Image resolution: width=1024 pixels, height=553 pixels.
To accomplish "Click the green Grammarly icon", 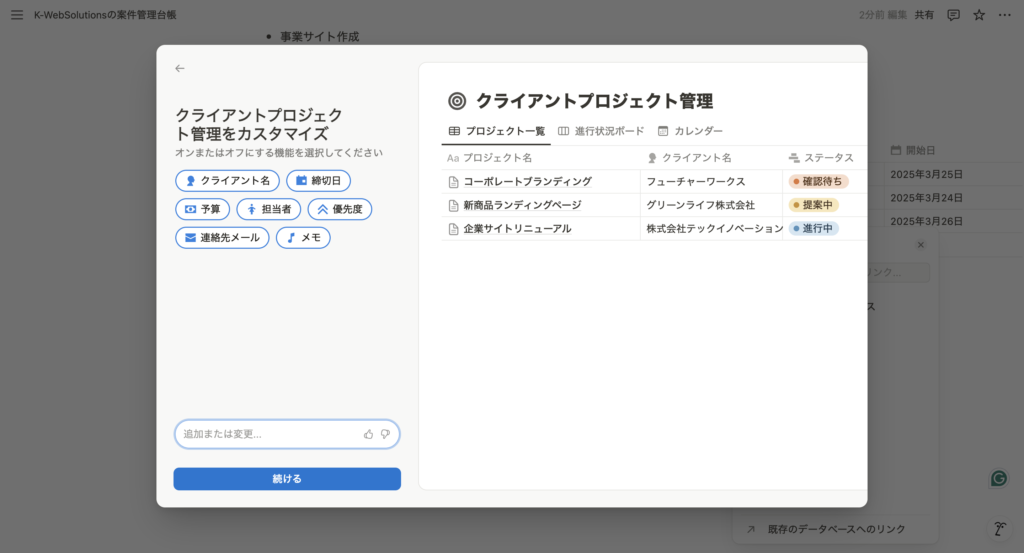I will [x=998, y=478].
